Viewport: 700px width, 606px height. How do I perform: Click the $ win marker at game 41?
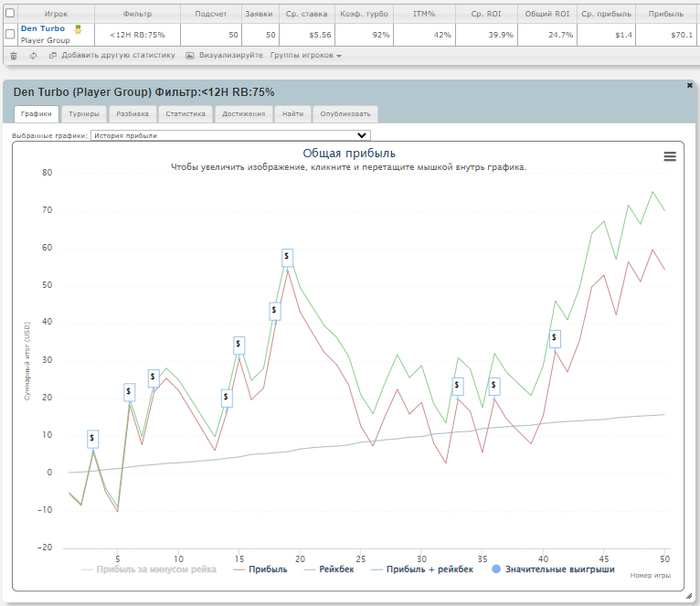pos(554,339)
